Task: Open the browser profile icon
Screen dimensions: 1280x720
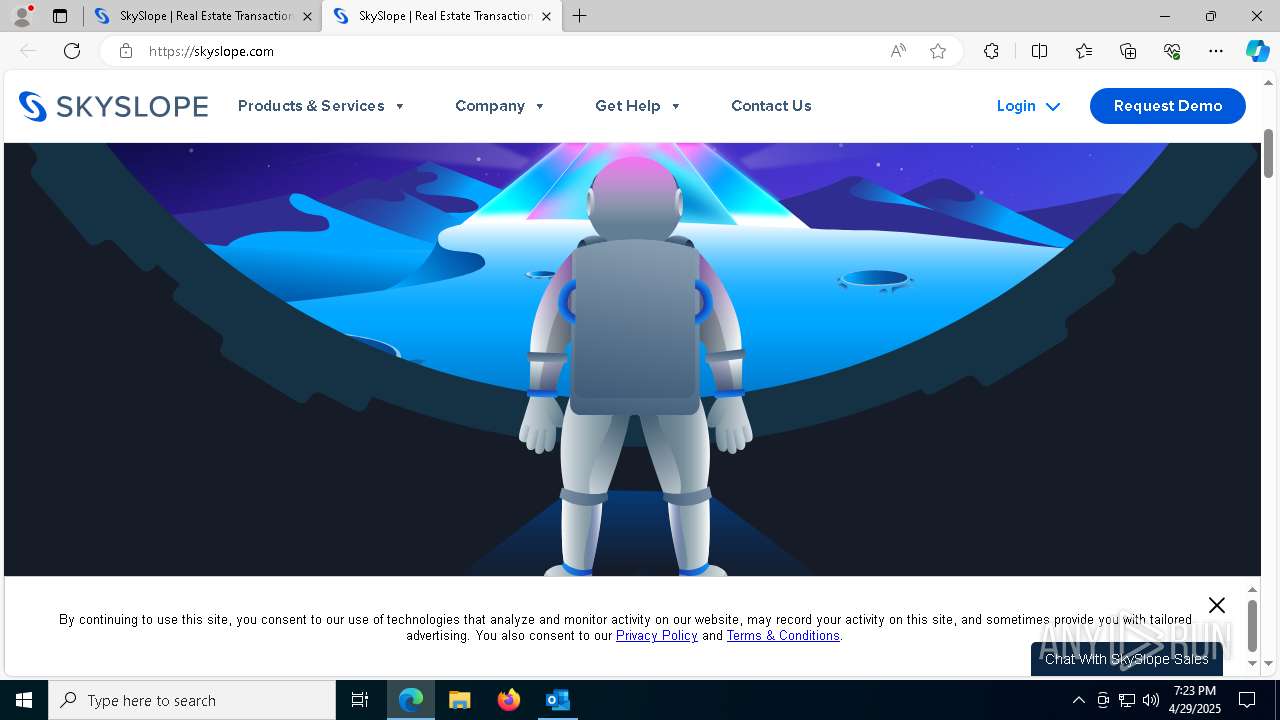Action: click(x=22, y=16)
